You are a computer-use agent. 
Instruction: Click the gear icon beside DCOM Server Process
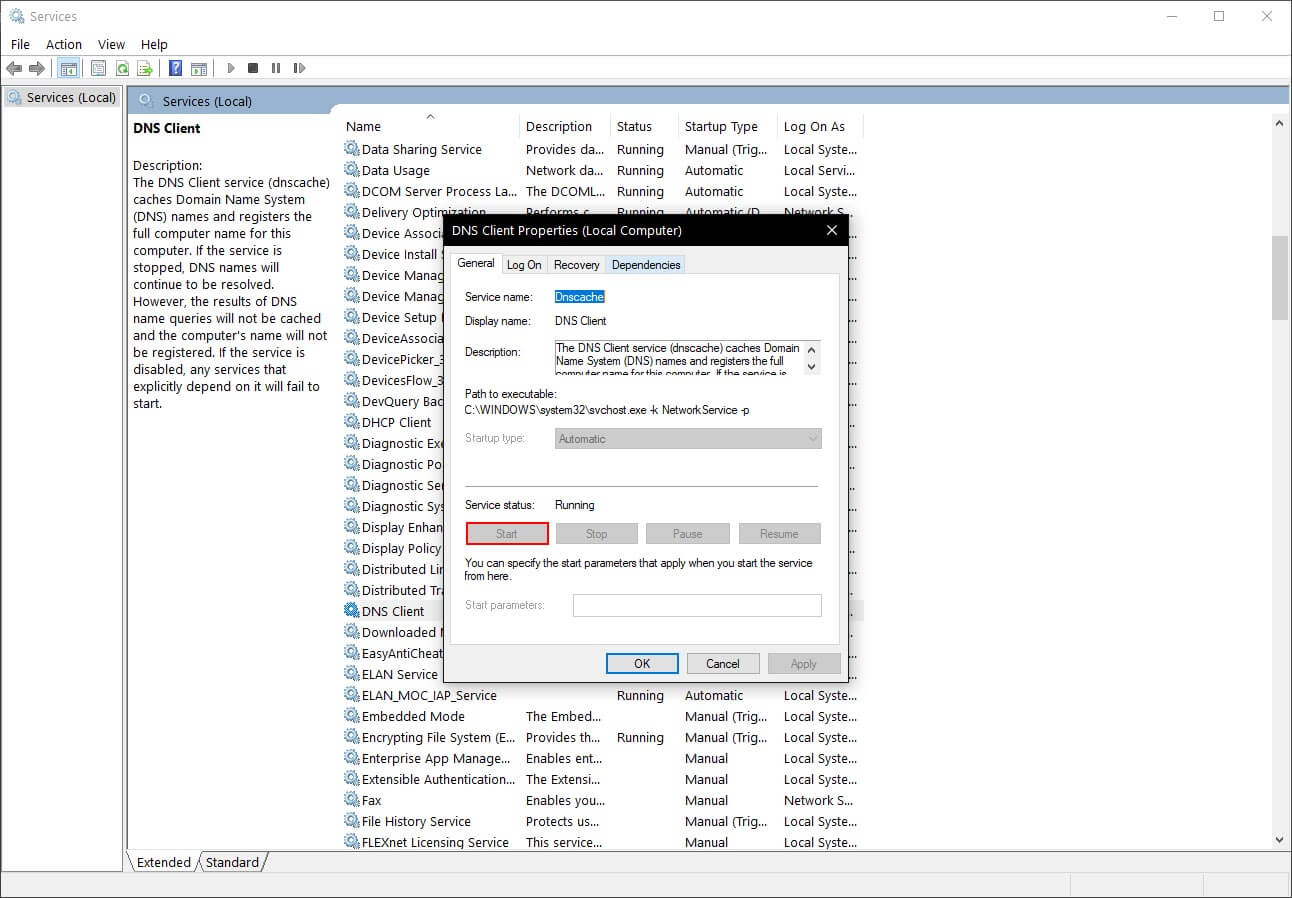pyautogui.click(x=352, y=190)
